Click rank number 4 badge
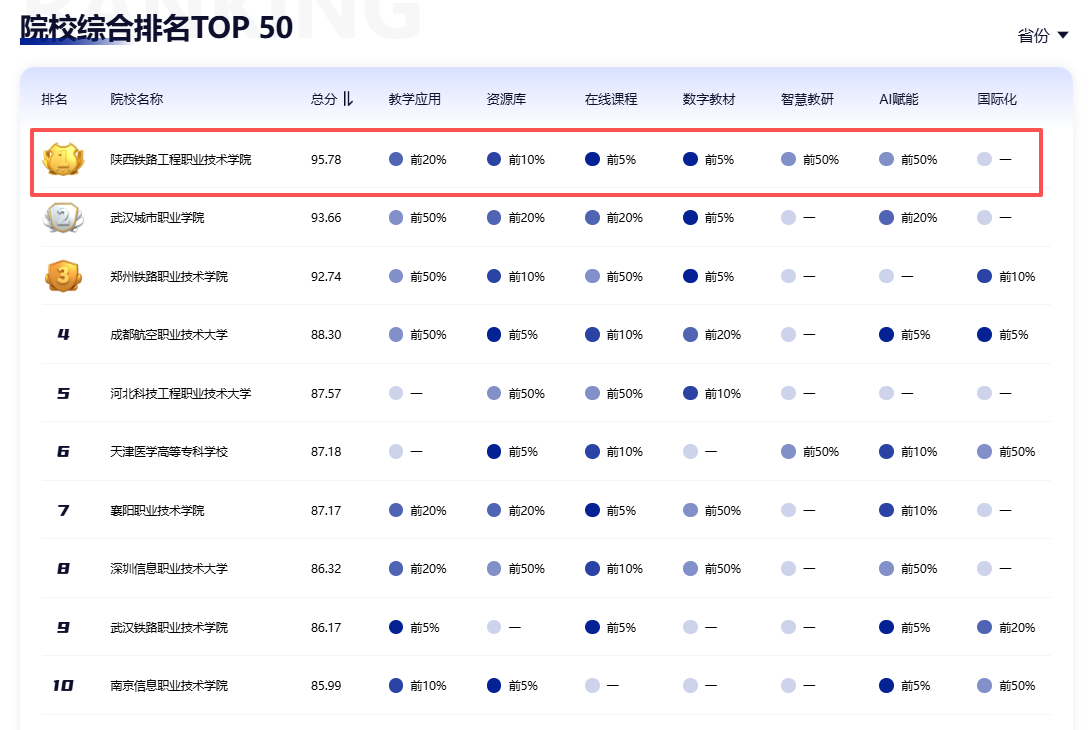The width and height of the screenshot is (1089, 730). (x=63, y=334)
